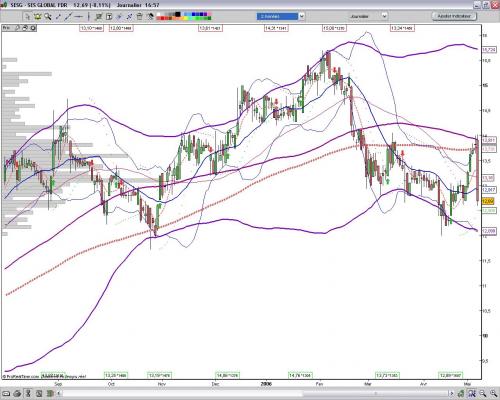Viewport: 500px width, 400px height.
Task: Click the zoom out magnifier at bottom right
Action: (x=483, y=394)
